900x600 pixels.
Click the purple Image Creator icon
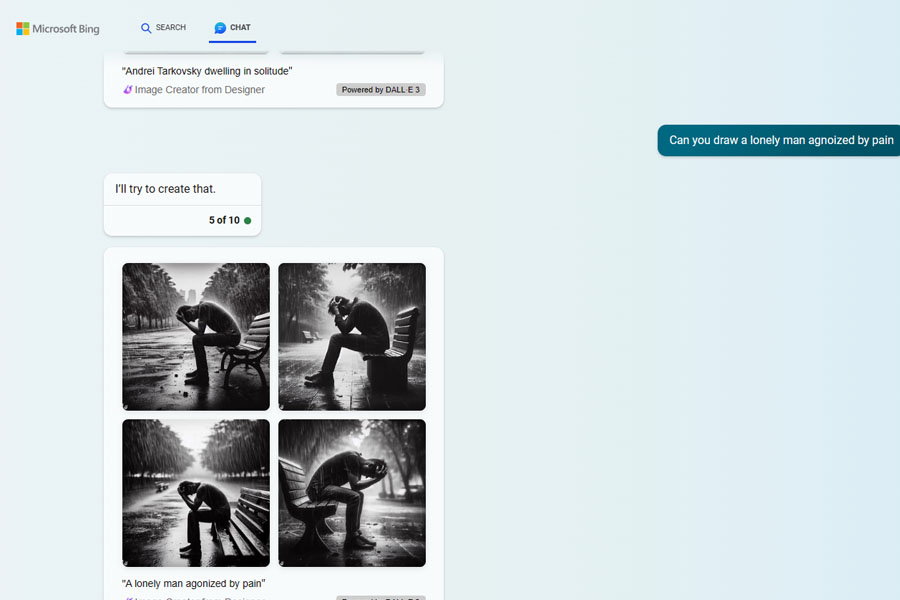coord(127,90)
